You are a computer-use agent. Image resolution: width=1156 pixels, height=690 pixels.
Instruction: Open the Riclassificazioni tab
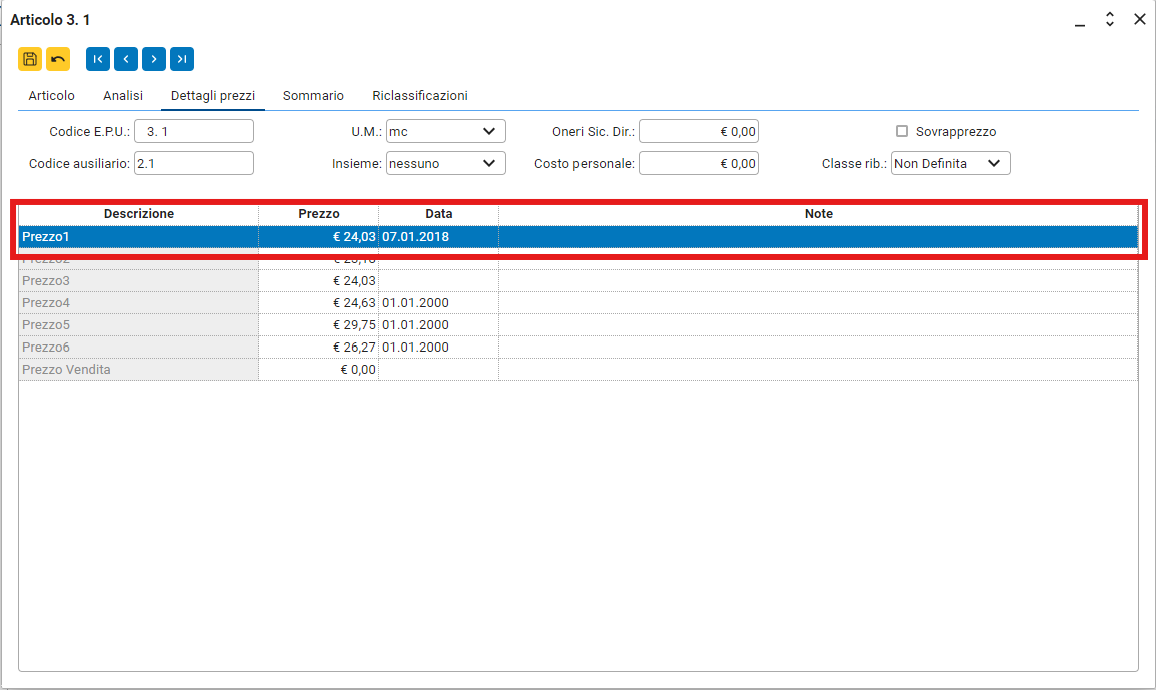(420, 96)
